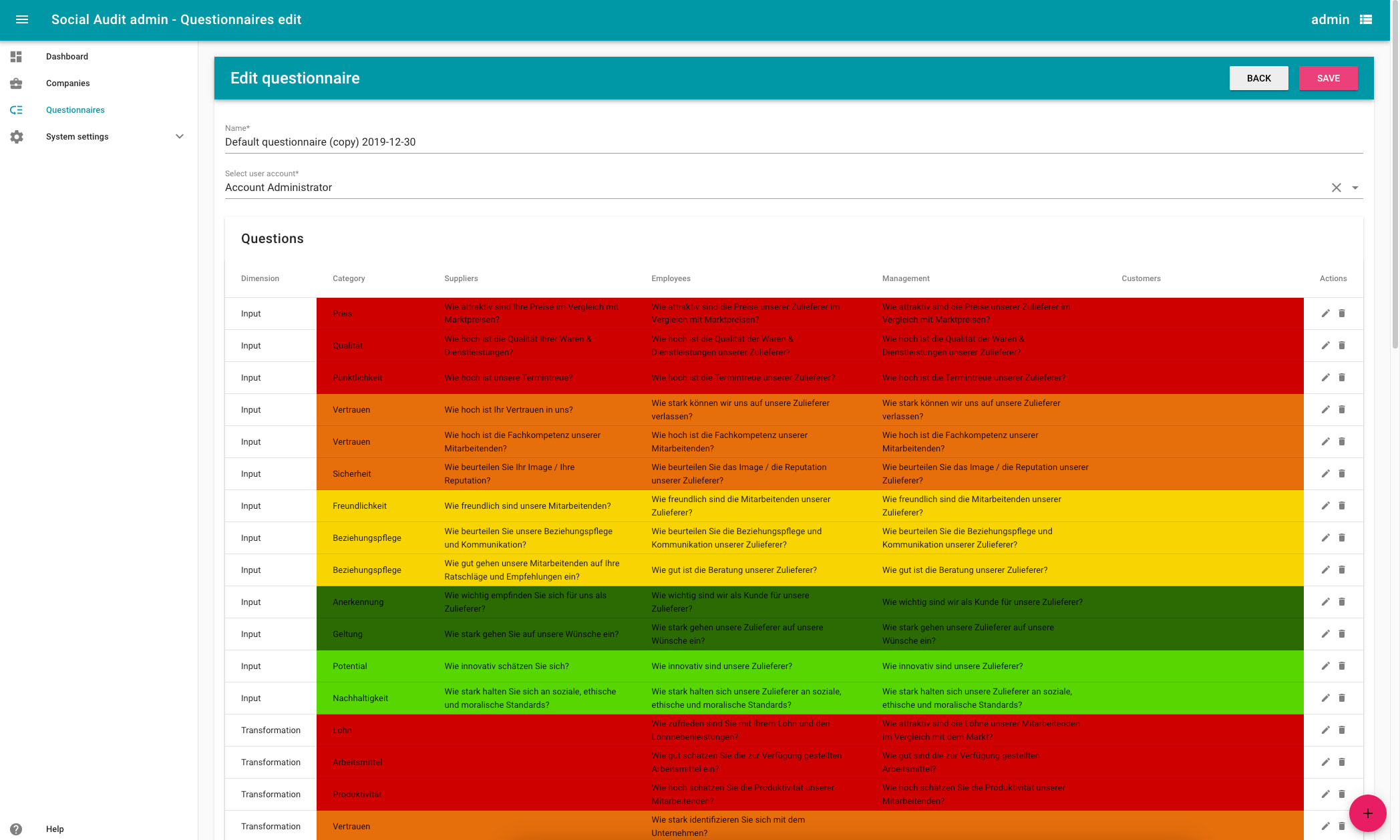Delete the Qualität question row
The width and height of the screenshot is (1400, 840).
pyautogui.click(x=1341, y=345)
